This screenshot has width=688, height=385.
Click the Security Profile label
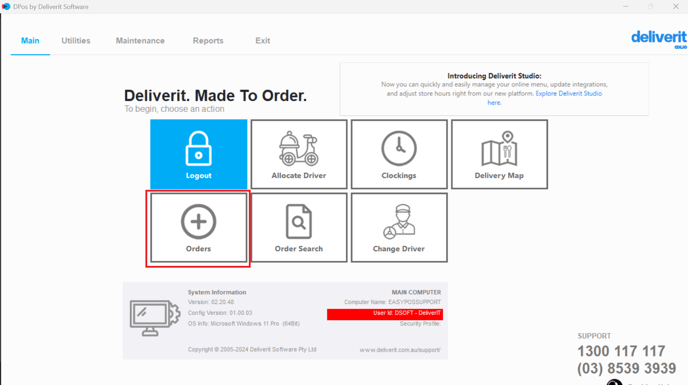[x=420, y=324]
